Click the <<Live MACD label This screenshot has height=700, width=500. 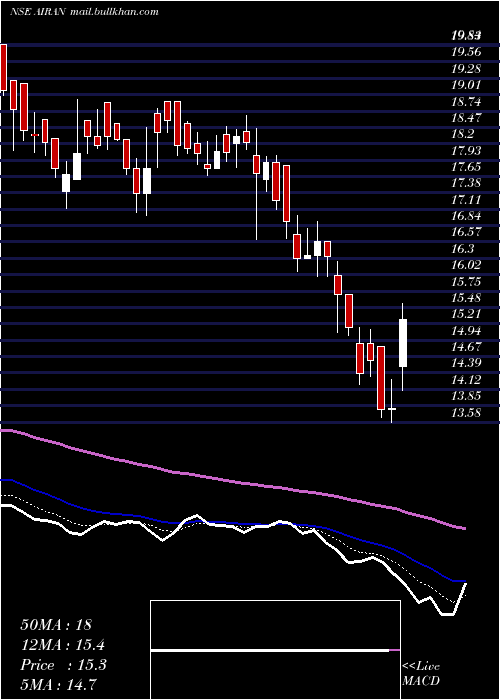[421, 674]
